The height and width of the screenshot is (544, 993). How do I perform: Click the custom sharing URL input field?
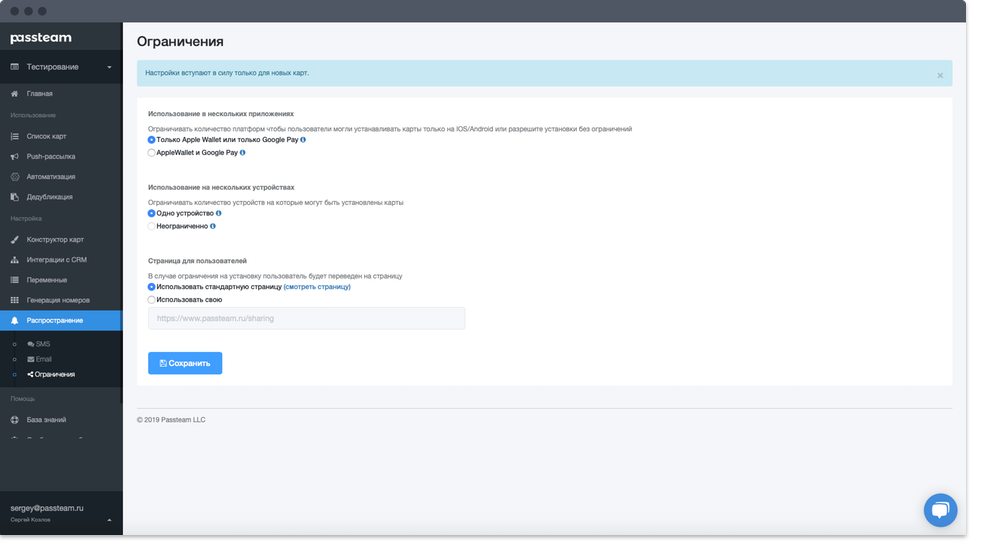point(307,319)
